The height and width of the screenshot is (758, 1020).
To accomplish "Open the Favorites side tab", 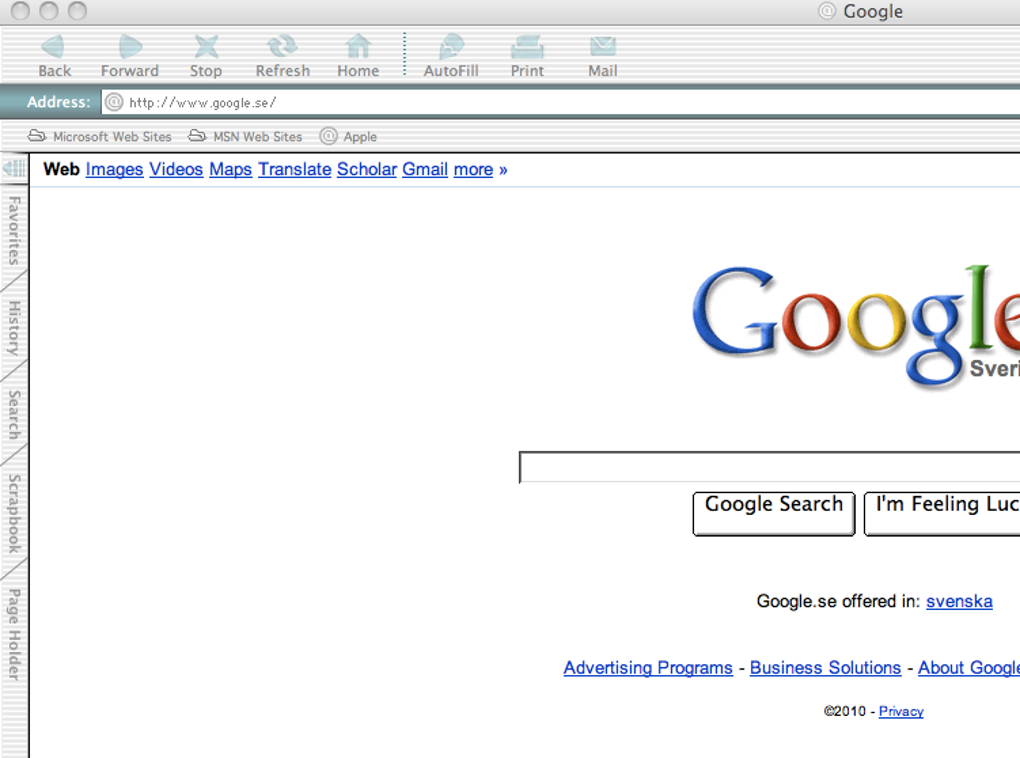I will (x=14, y=230).
